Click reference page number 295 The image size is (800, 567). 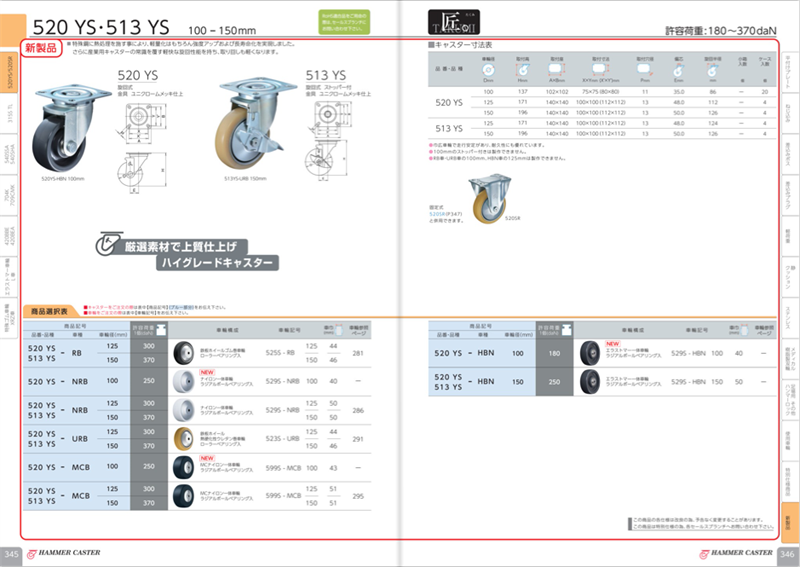coord(358,496)
